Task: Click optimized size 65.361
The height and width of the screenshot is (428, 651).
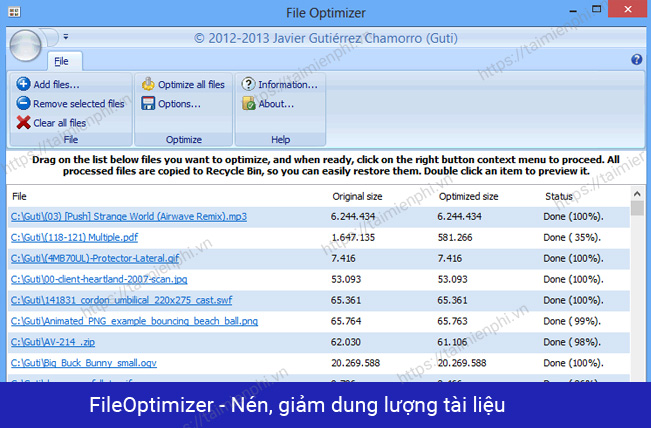Action: tap(452, 300)
